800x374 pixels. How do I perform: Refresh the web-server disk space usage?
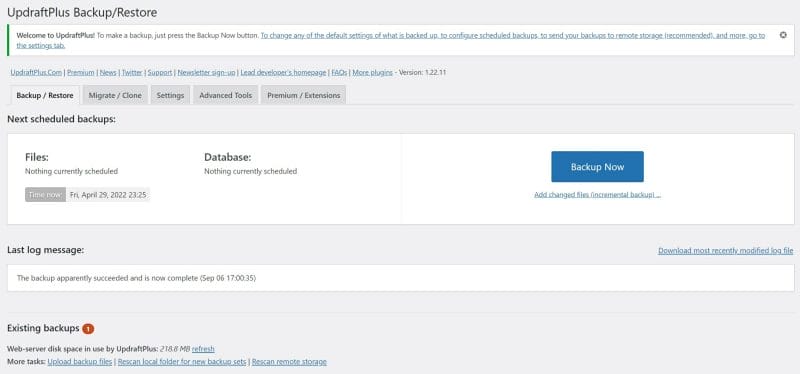coord(203,349)
